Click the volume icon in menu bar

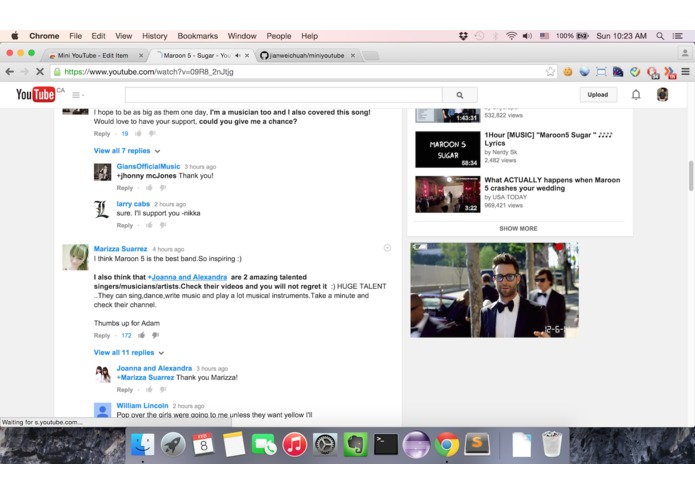[527, 36]
